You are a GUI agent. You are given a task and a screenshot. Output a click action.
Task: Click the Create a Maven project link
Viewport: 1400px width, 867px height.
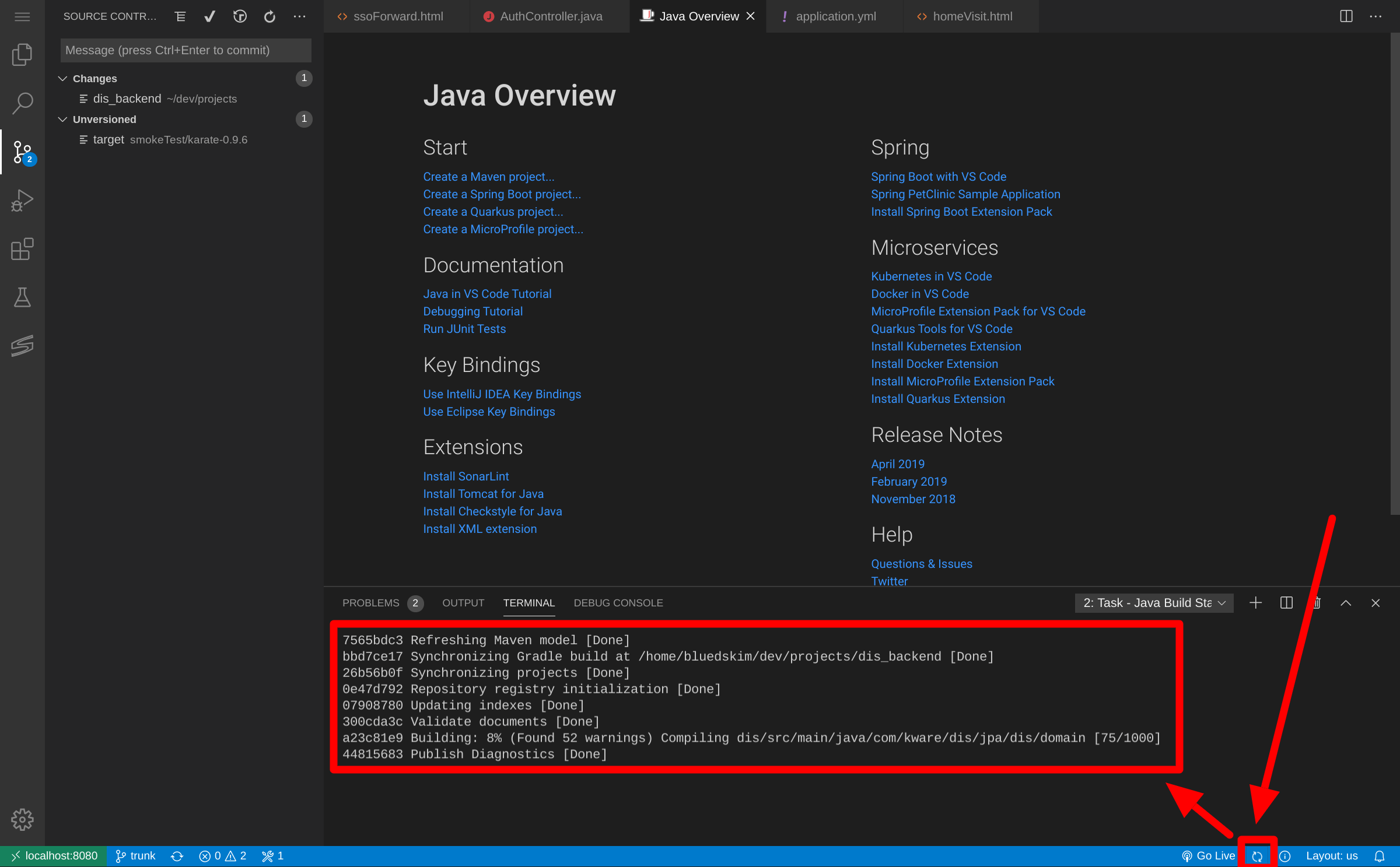point(488,177)
